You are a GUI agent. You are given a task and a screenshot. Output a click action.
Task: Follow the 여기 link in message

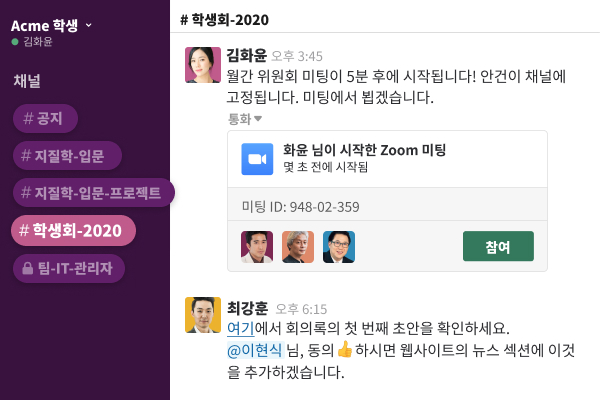(240, 328)
